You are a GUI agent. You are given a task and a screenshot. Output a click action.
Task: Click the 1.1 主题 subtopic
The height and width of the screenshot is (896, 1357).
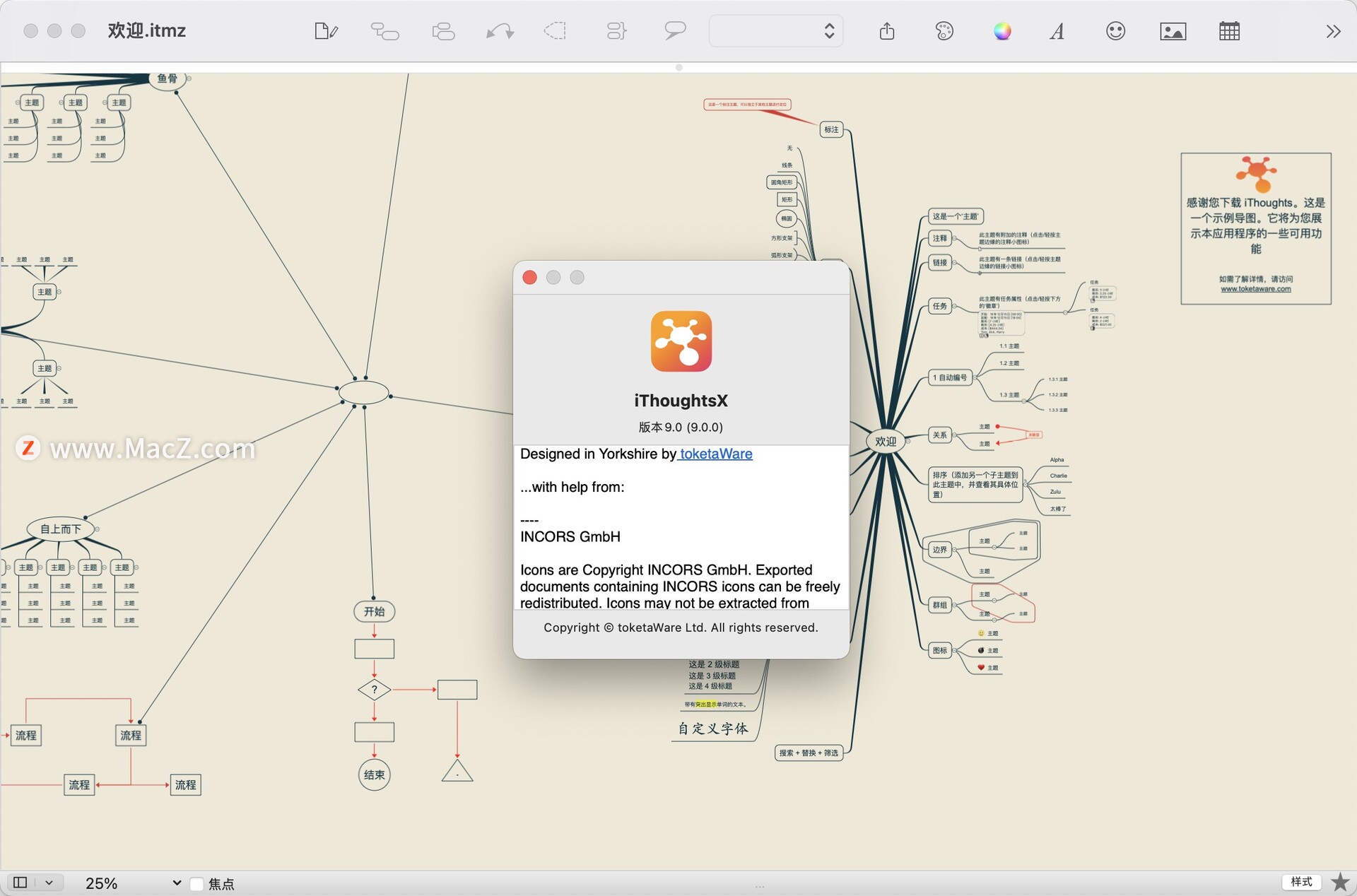[1009, 346]
